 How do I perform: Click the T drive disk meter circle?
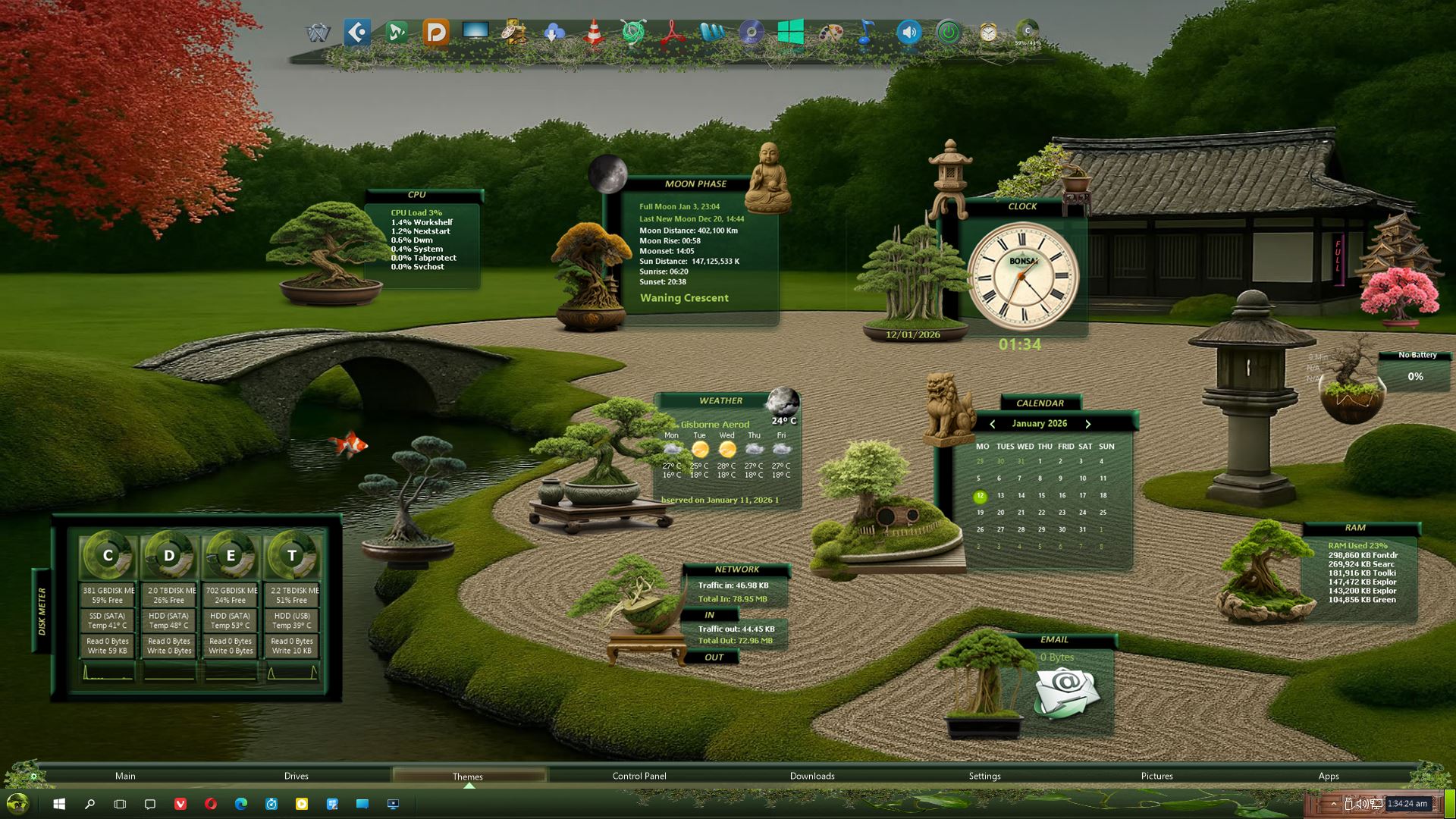pos(292,556)
